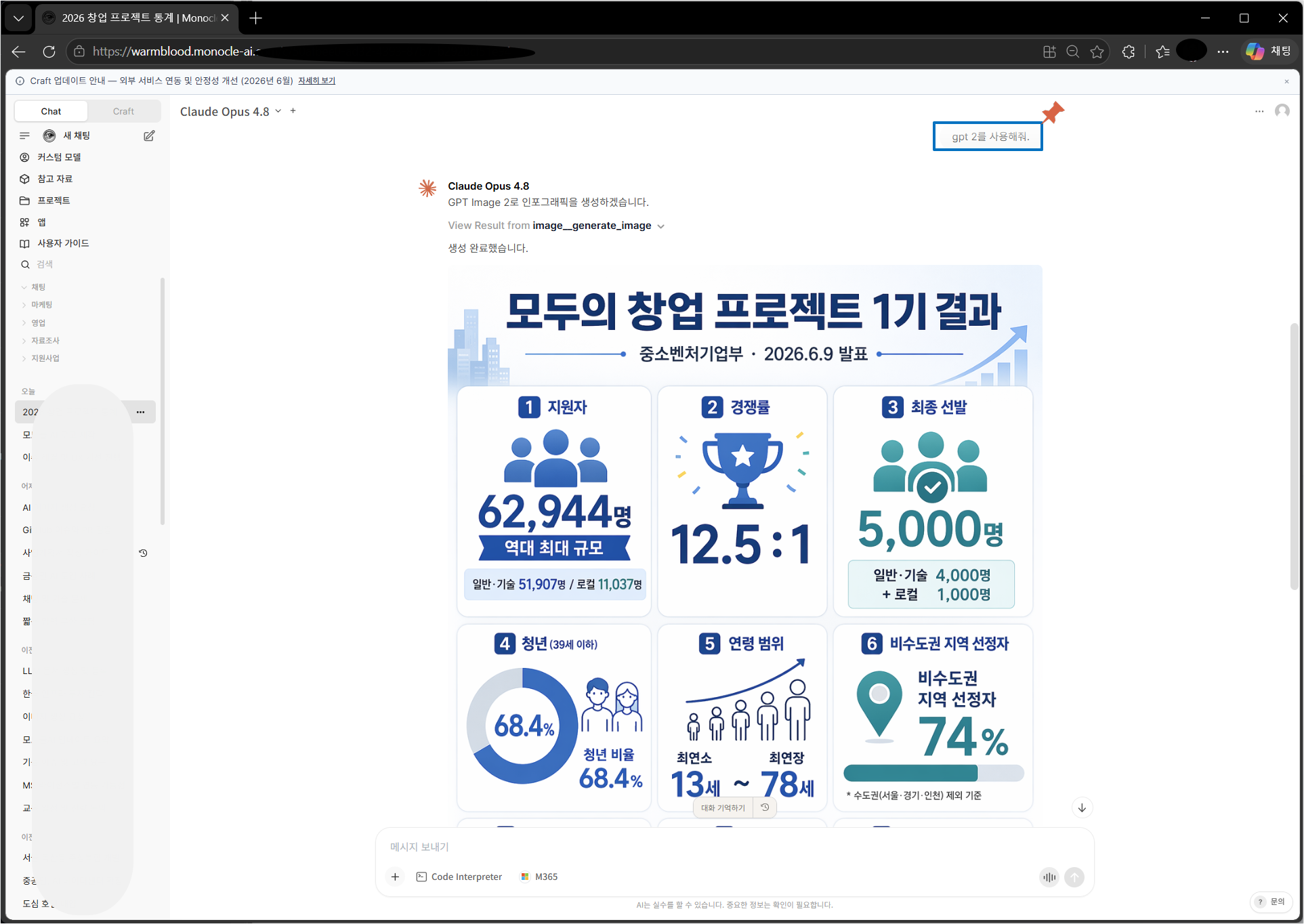
Task: Open 커스텀 모델 in sidebar
Action: (59, 157)
